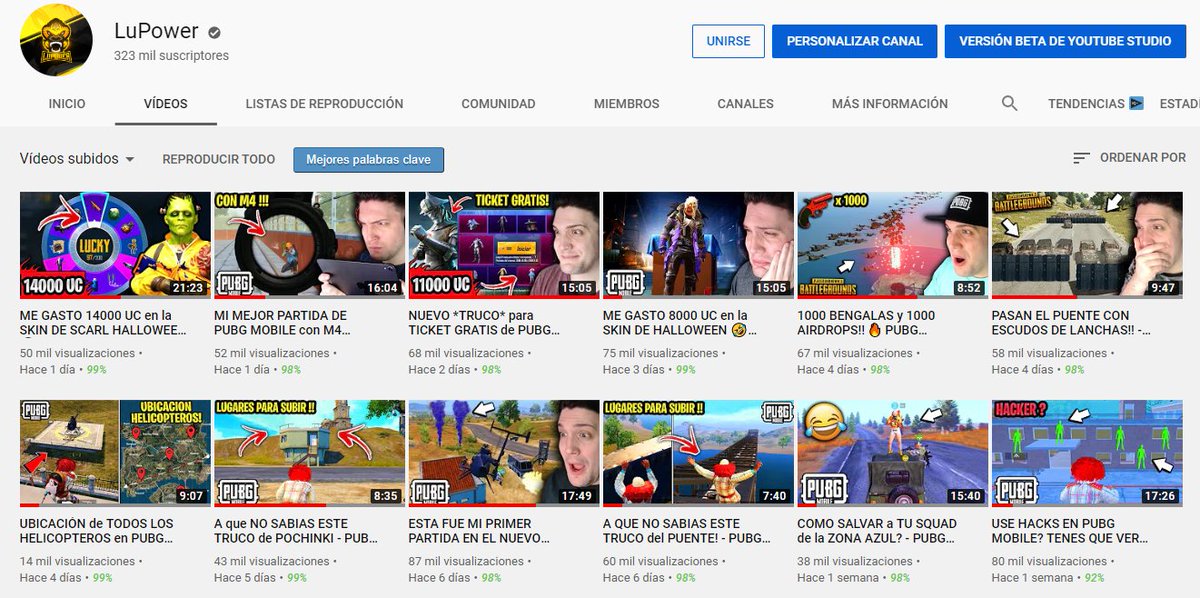The image size is (1200, 598).
Task: Click the LuPower channel name
Action: coord(156,31)
